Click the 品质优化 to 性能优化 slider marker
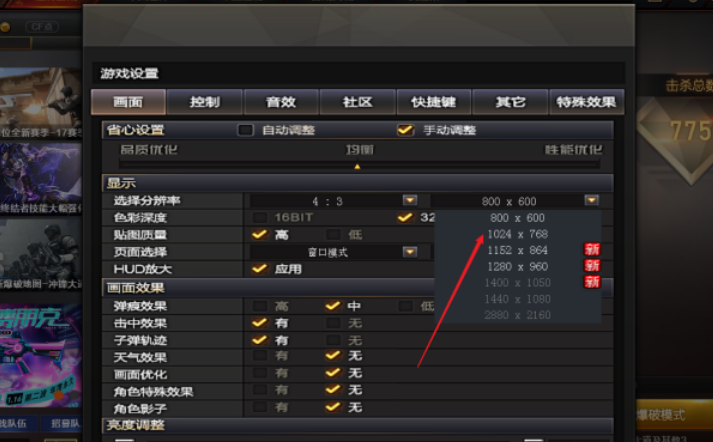 coord(357,166)
